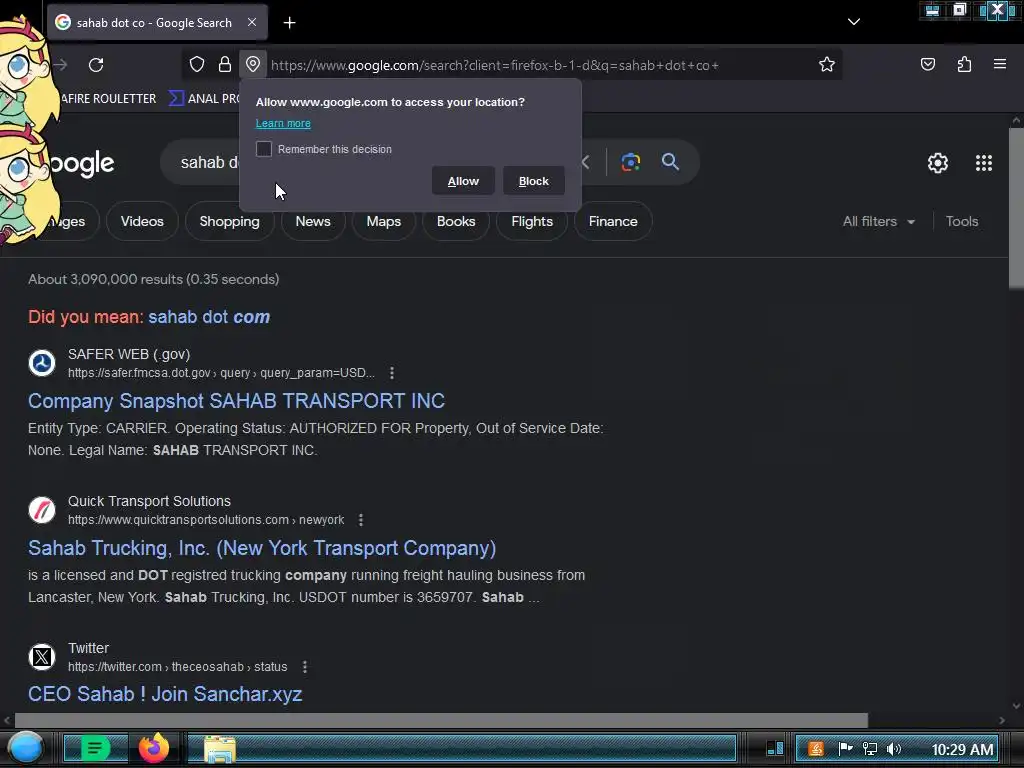Open options dots for Twitter result
Viewport: 1024px width, 768px height.
pos(305,667)
